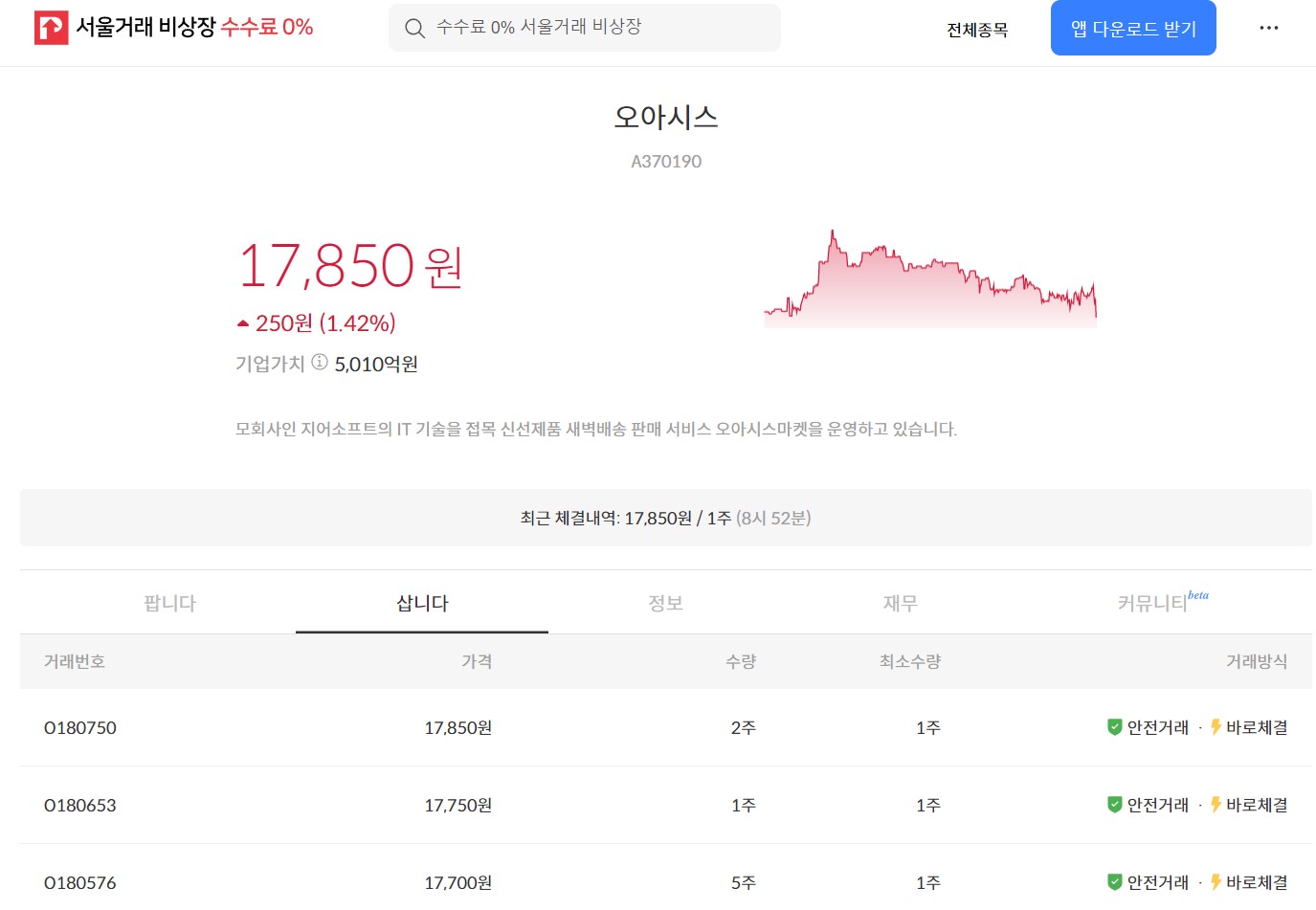Viewport: 1316px width, 910px height.
Task: Click the 안전거래 shield icon in row 0180653
Action: [1114, 805]
